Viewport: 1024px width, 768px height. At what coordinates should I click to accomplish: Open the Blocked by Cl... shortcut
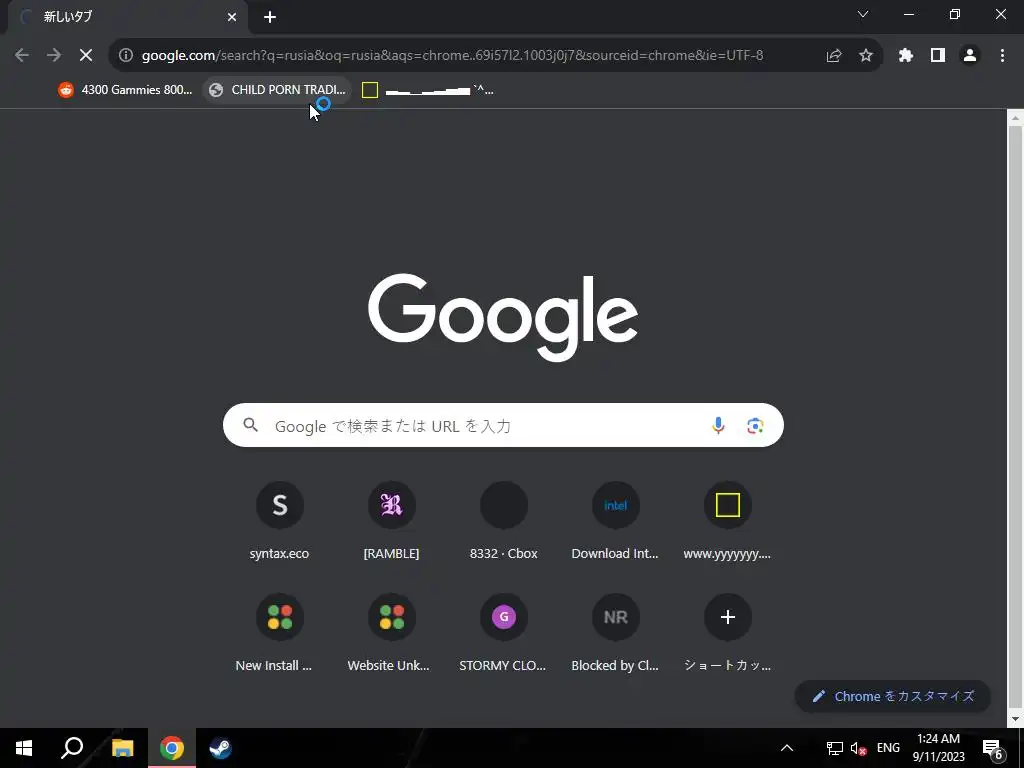(x=615, y=633)
